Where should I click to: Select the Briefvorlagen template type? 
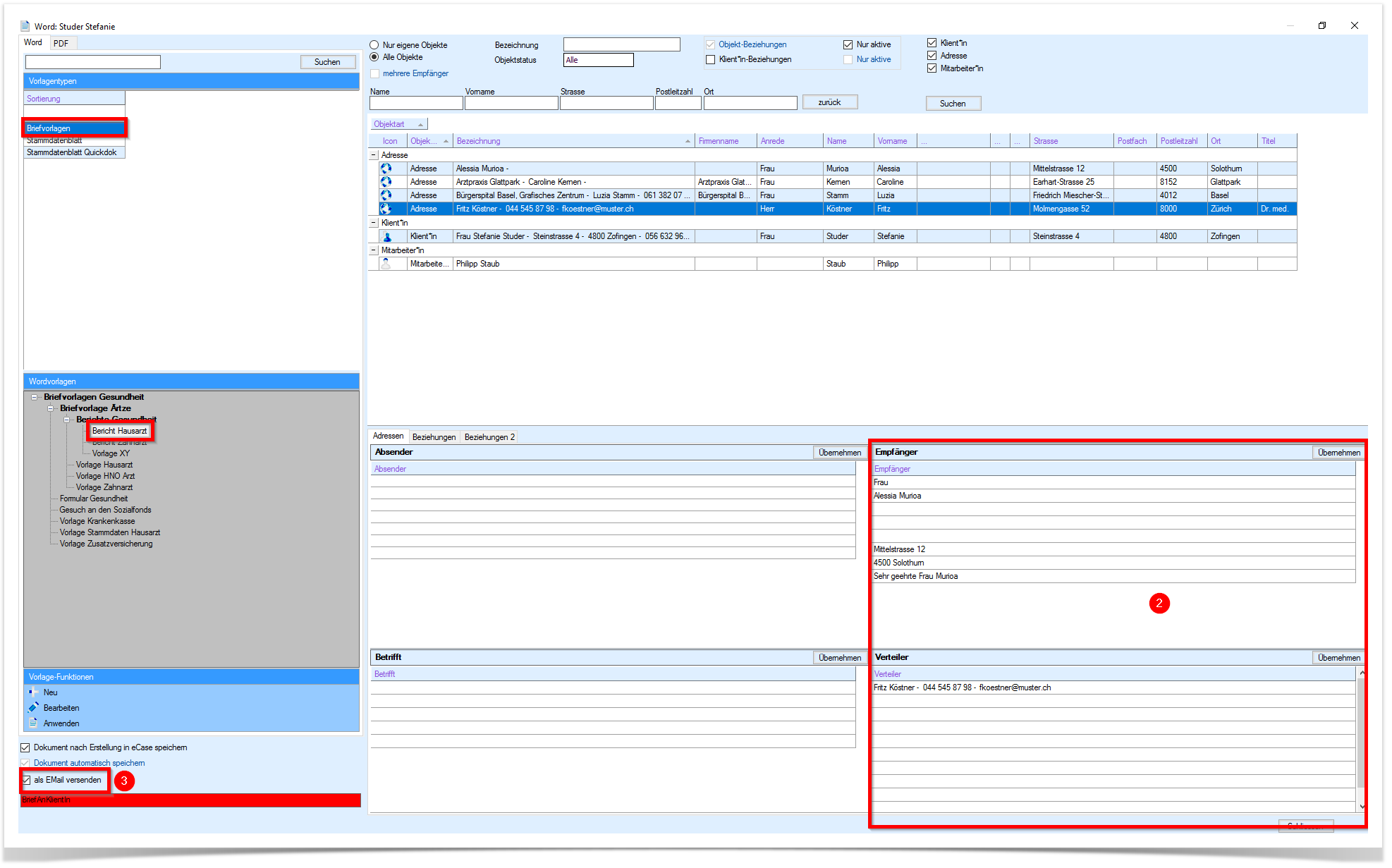74,128
